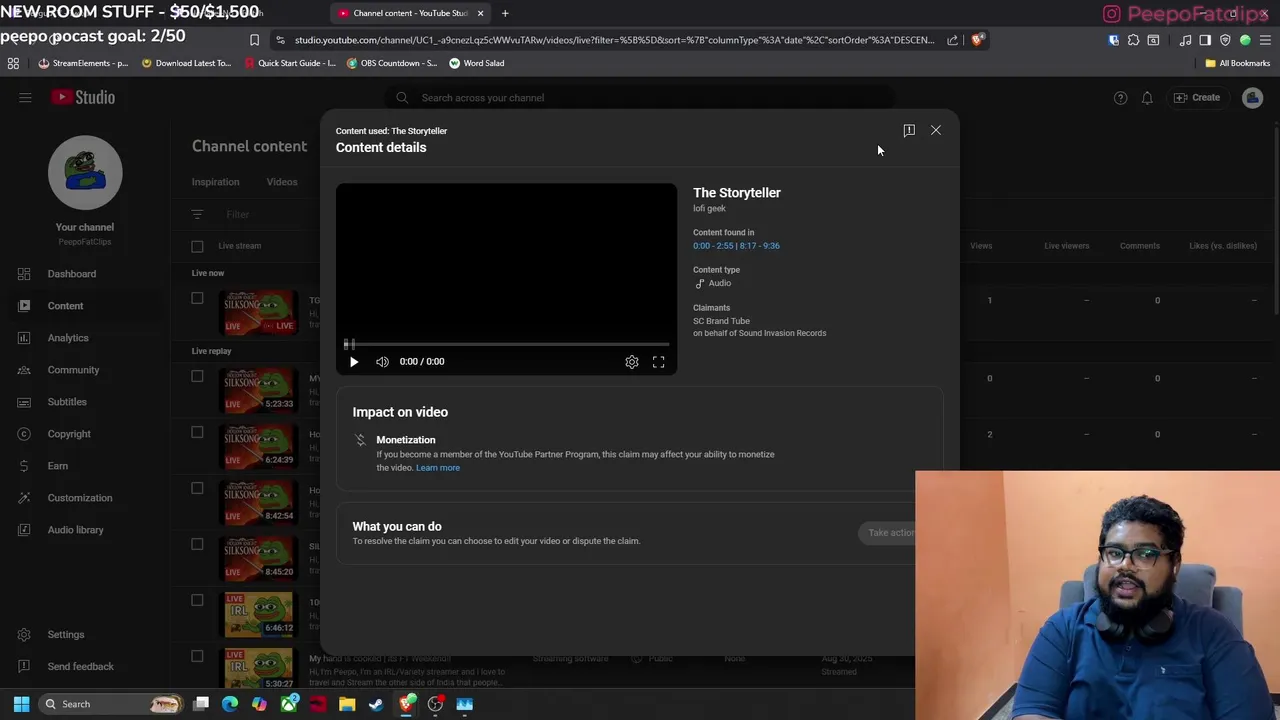
Task: Click the Windows taskbar Search box
Action: 112,704
